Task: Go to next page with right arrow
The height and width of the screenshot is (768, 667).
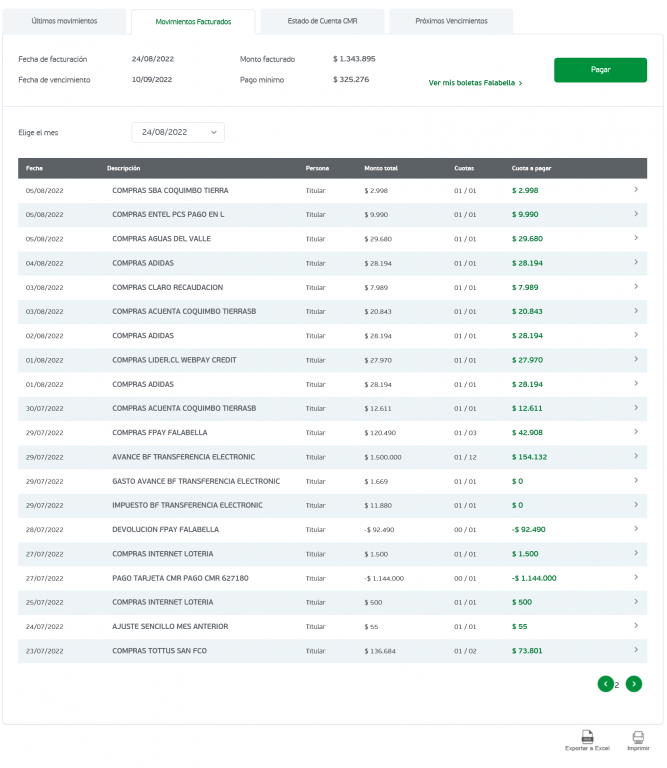Action: click(634, 684)
